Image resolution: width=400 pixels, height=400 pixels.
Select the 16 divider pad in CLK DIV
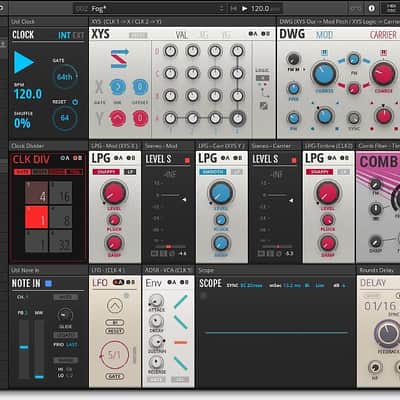tap(61, 193)
